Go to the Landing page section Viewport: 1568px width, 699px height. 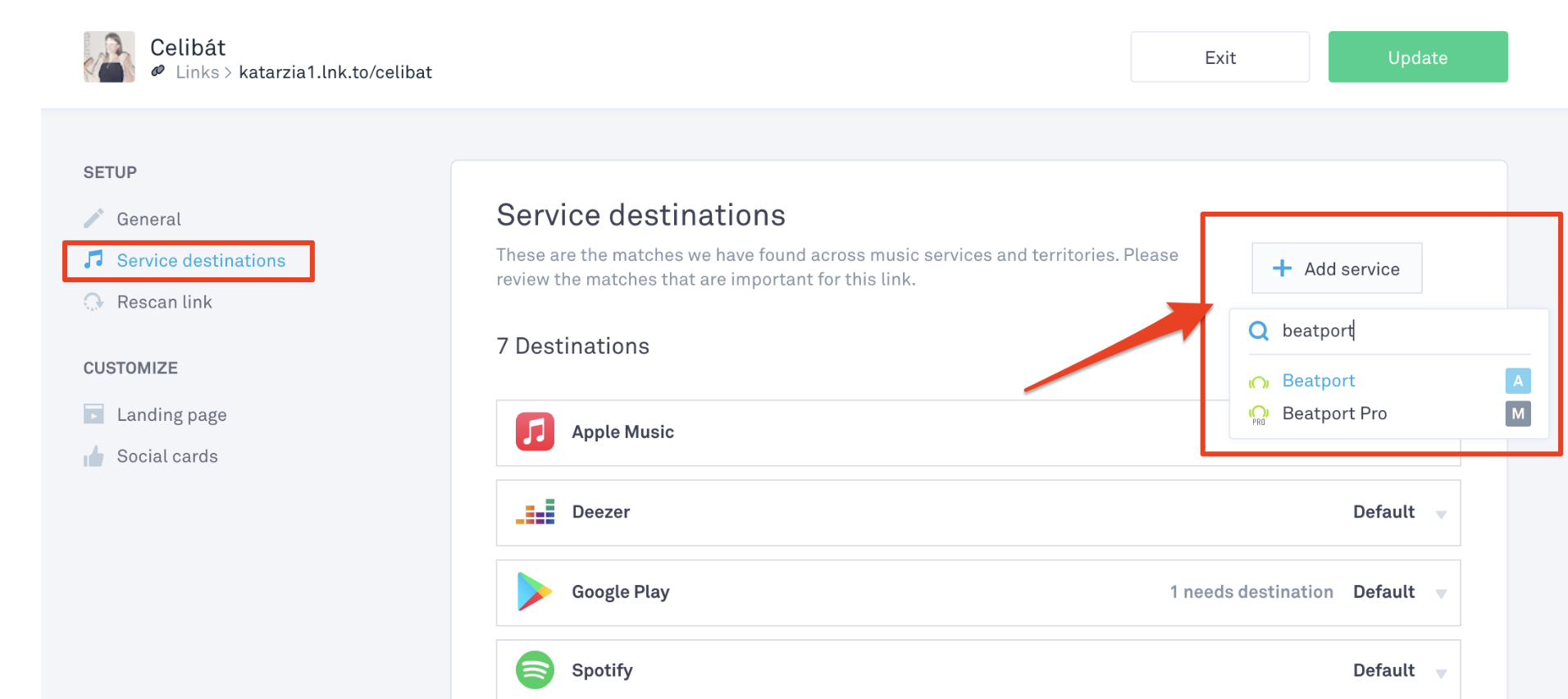[x=171, y=414]
